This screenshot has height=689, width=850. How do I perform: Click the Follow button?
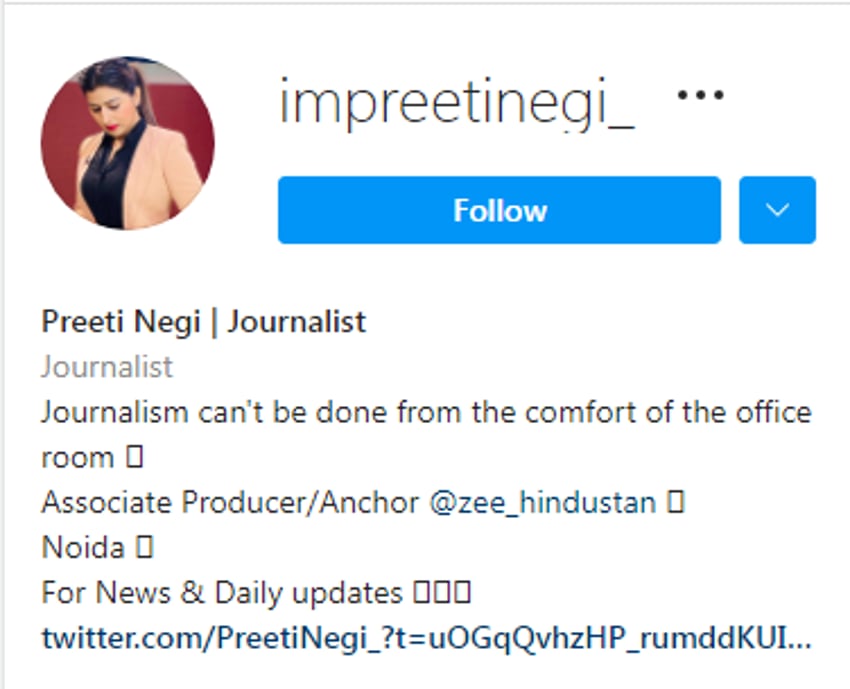[500, 210]
